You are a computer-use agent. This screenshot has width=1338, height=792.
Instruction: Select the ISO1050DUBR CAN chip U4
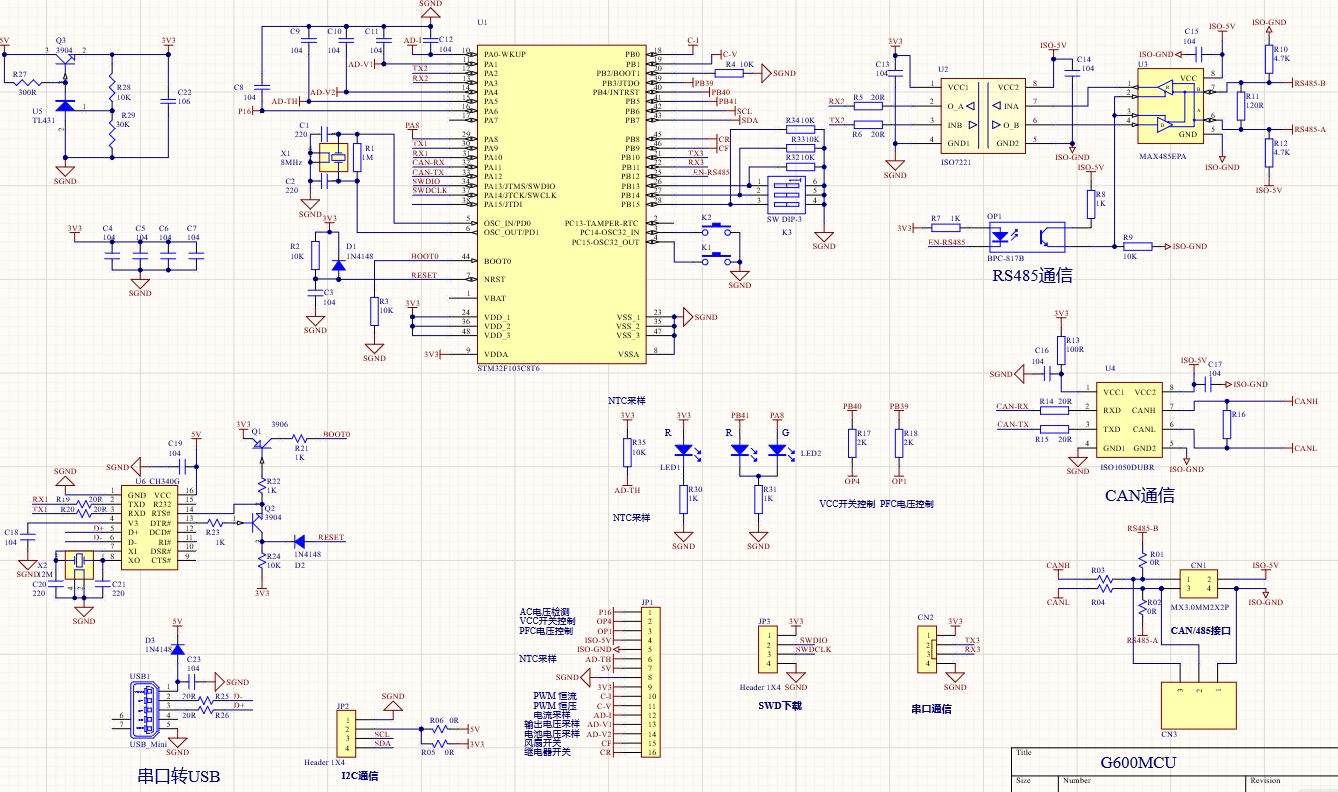click(1129, 420)
